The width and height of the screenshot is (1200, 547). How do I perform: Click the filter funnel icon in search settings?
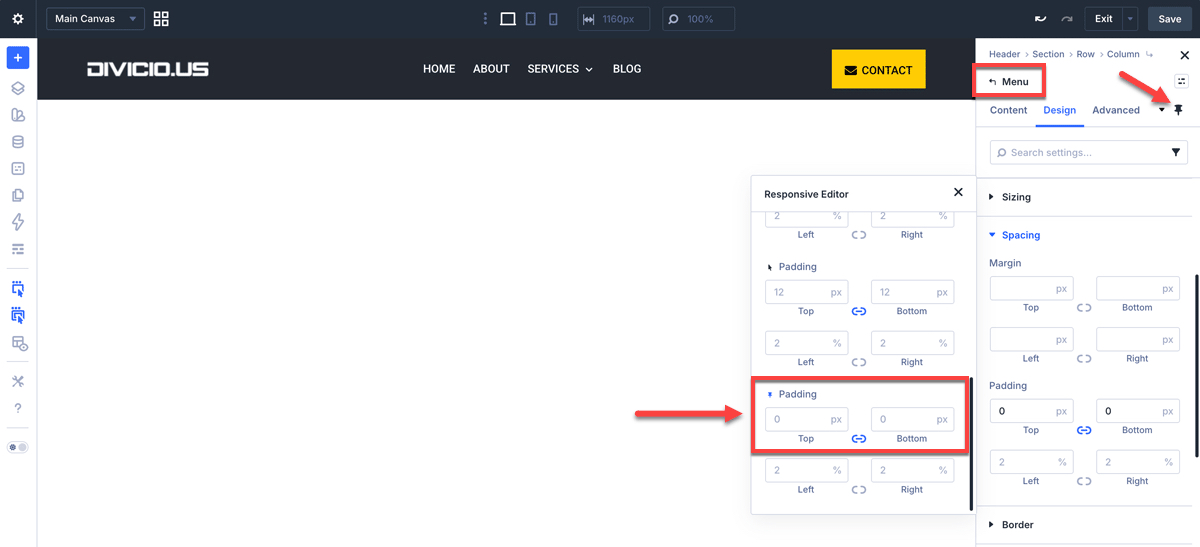coord(1176,153)
